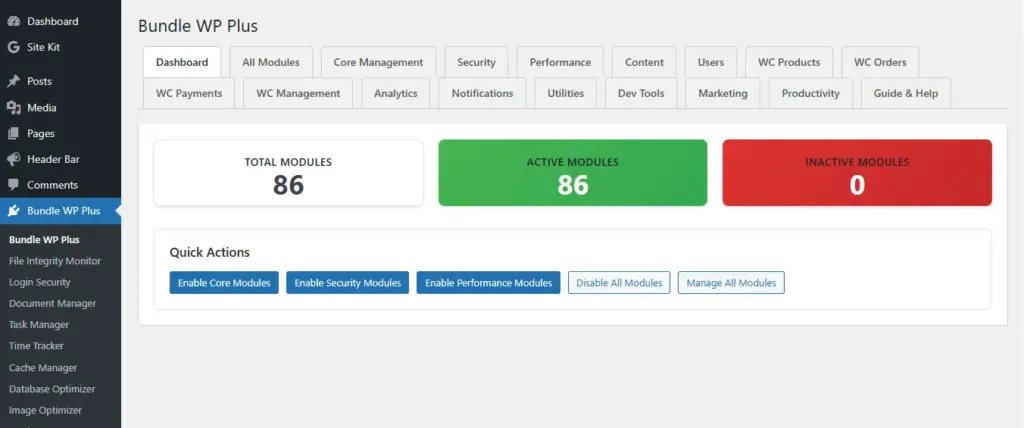Open the Dashboard tab
1024x428 pixels.
[x=182, y=62]
